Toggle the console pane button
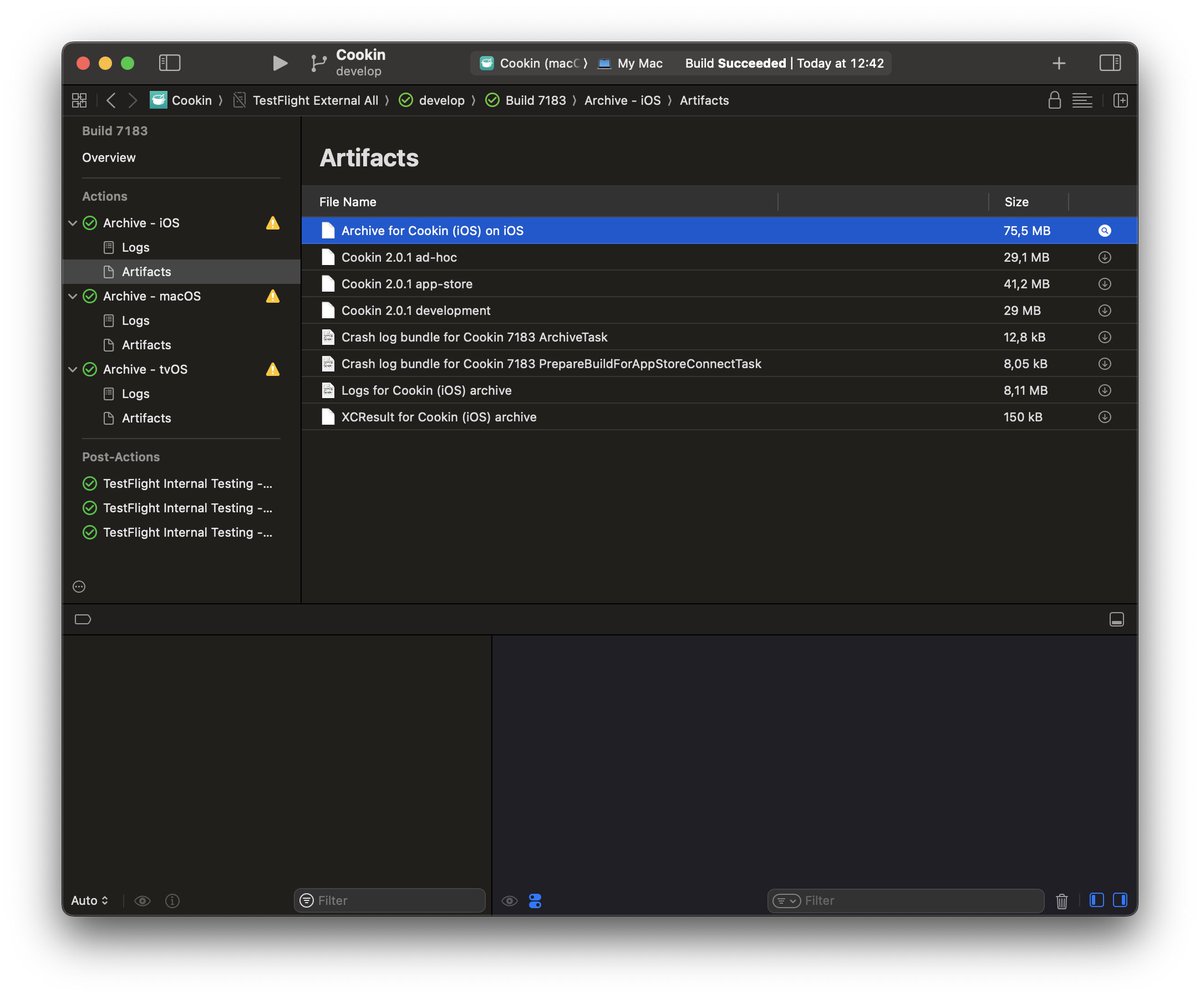The image size is (1200, 998). pyautogui.click(x=1120, y=900)
